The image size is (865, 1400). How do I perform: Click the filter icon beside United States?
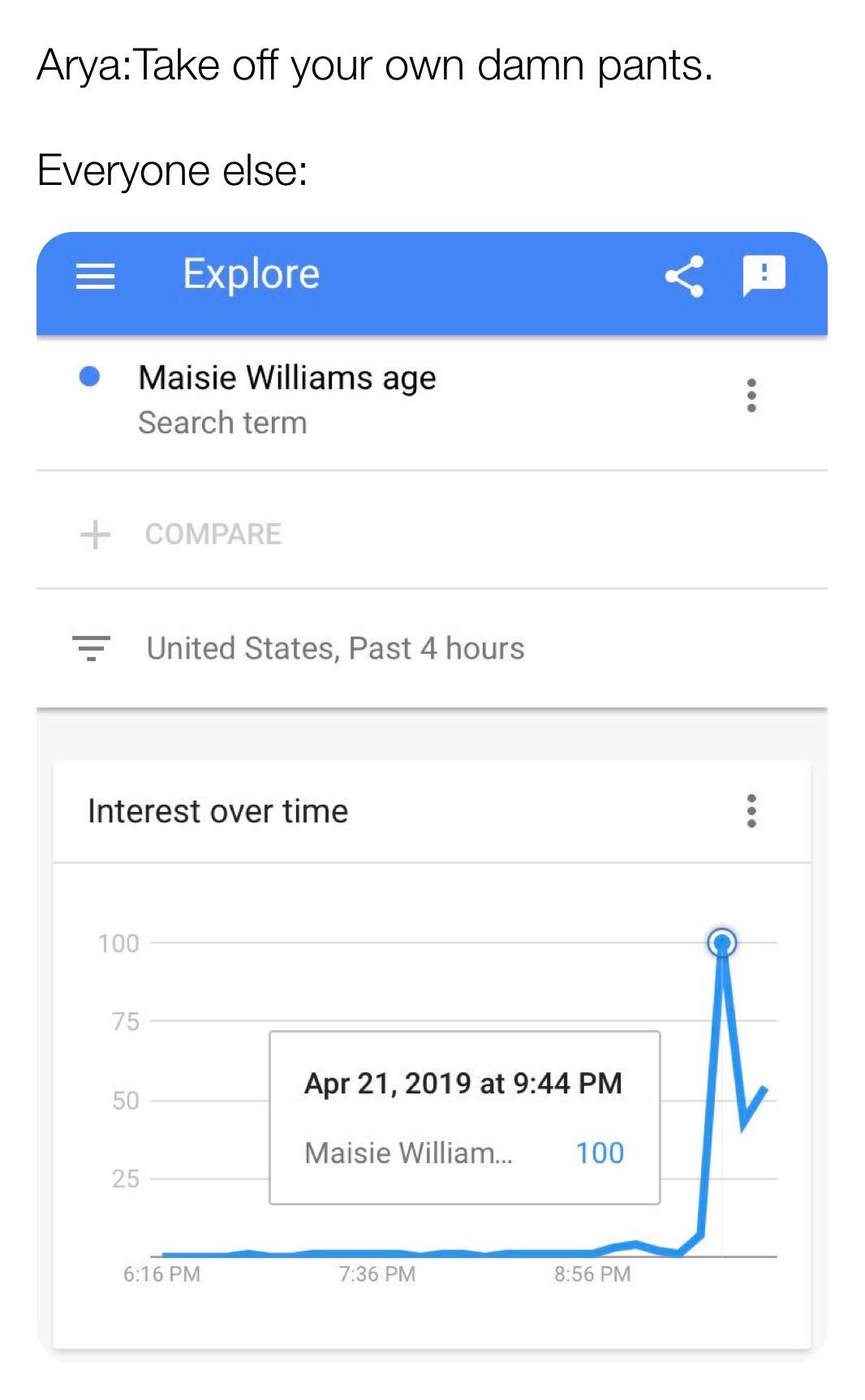click(x=91, y=648)
